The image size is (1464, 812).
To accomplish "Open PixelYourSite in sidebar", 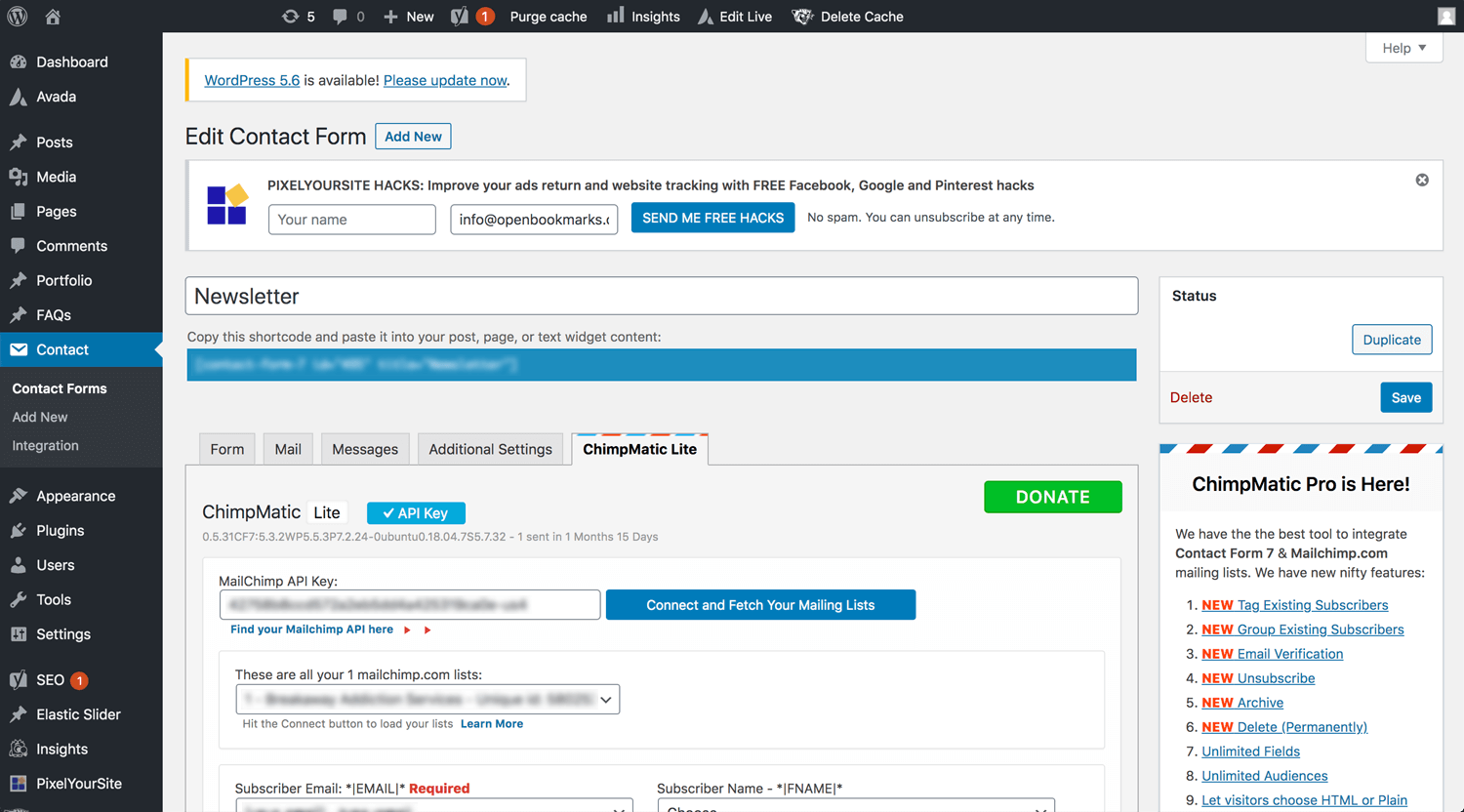I will 81,784.
